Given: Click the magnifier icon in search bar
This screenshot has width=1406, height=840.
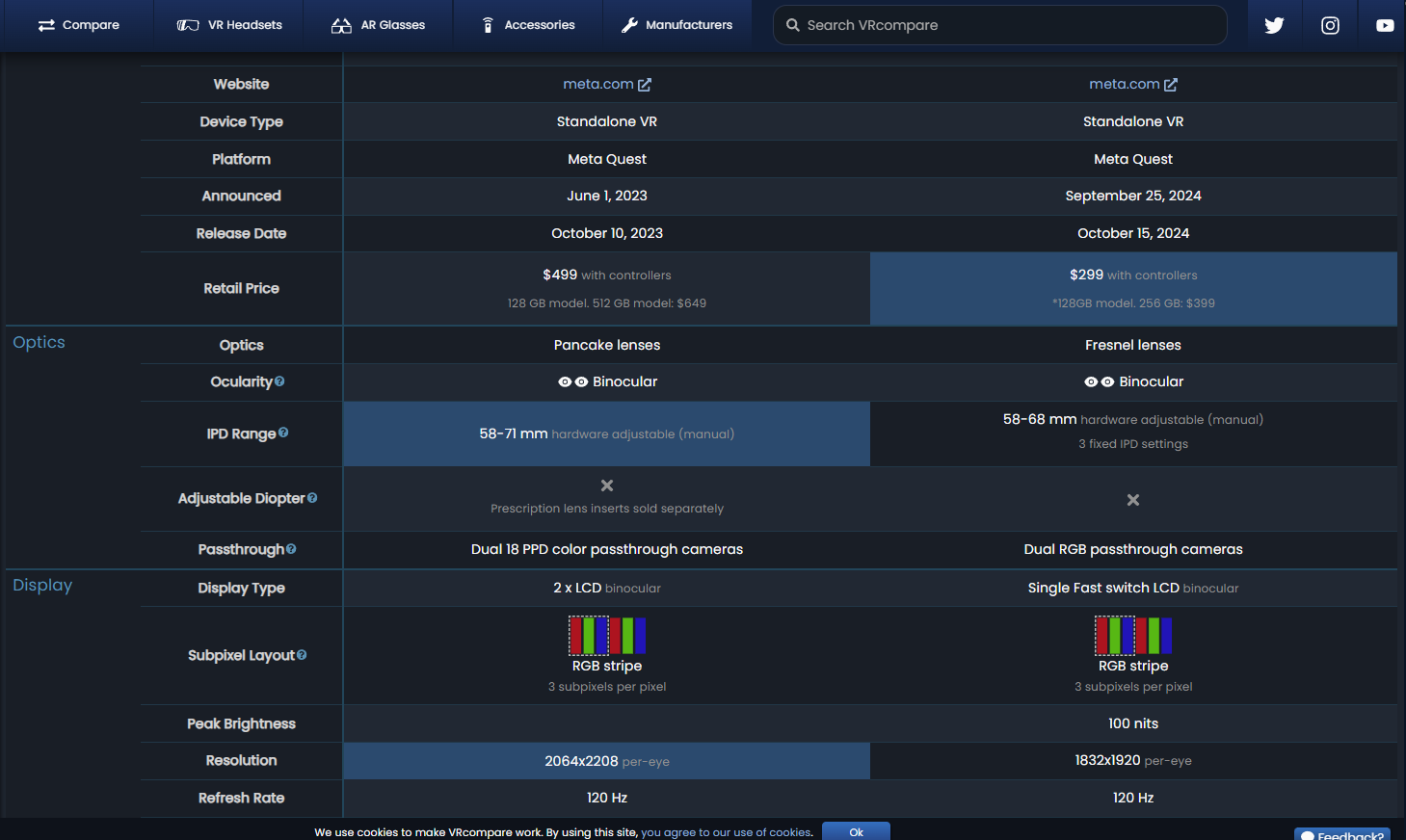Looking at the screenshot, I should tap(792, 25).
